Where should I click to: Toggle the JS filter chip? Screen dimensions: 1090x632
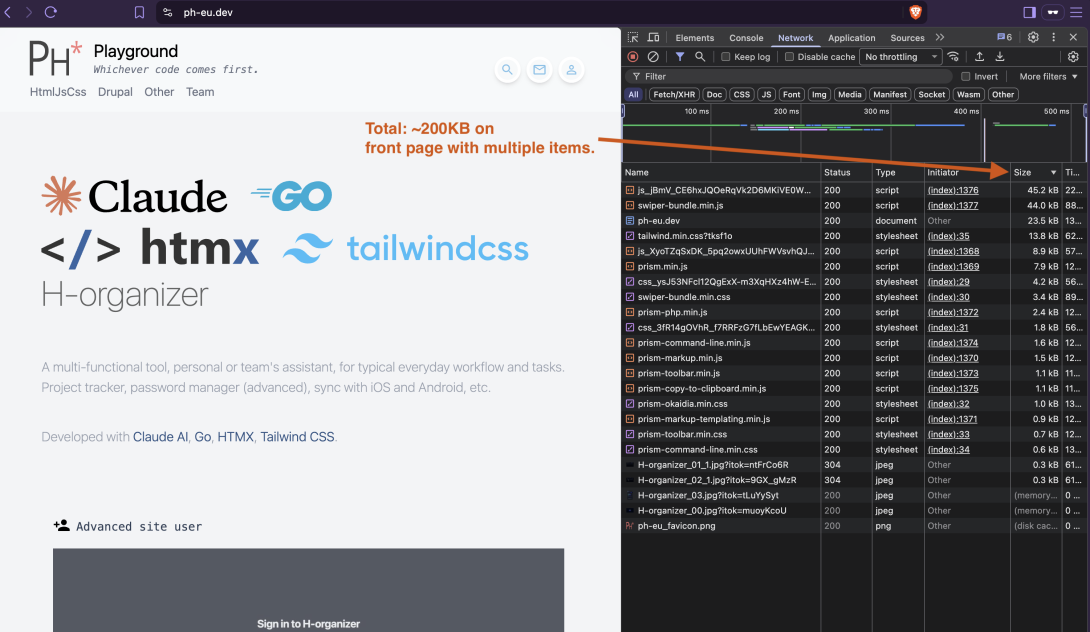766,95
